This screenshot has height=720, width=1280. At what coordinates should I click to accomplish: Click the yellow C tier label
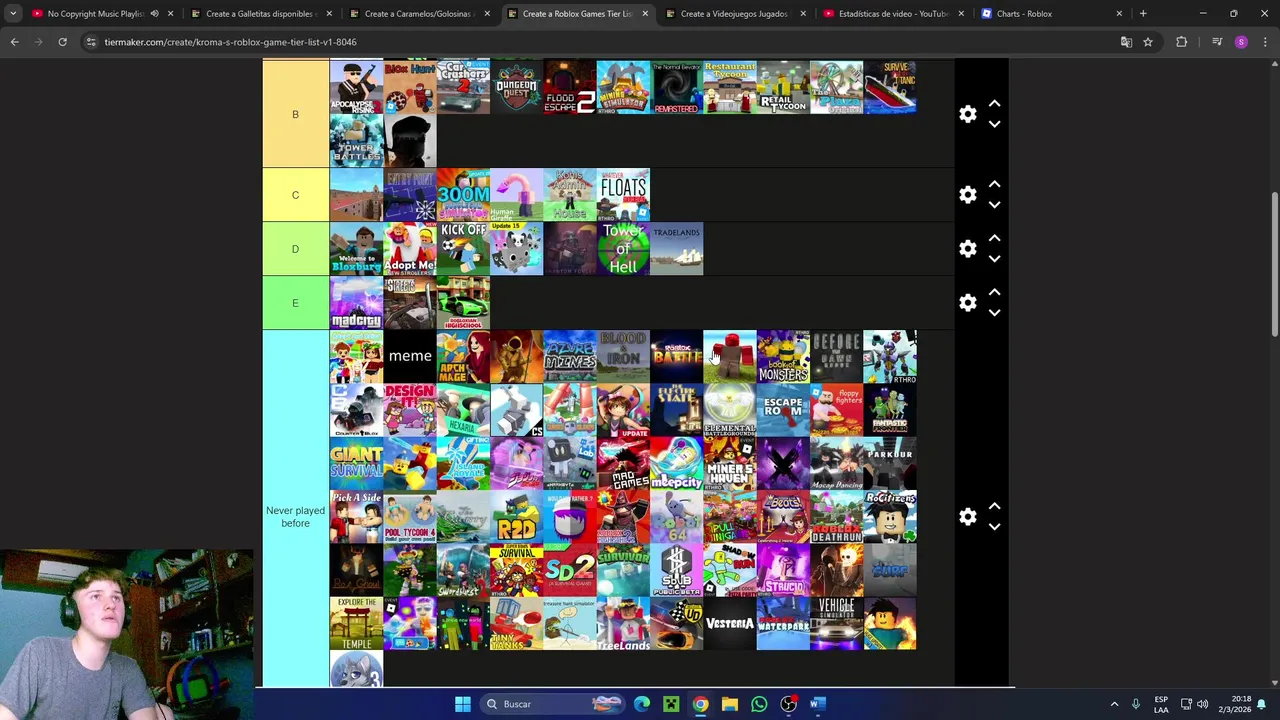(295, 195)
